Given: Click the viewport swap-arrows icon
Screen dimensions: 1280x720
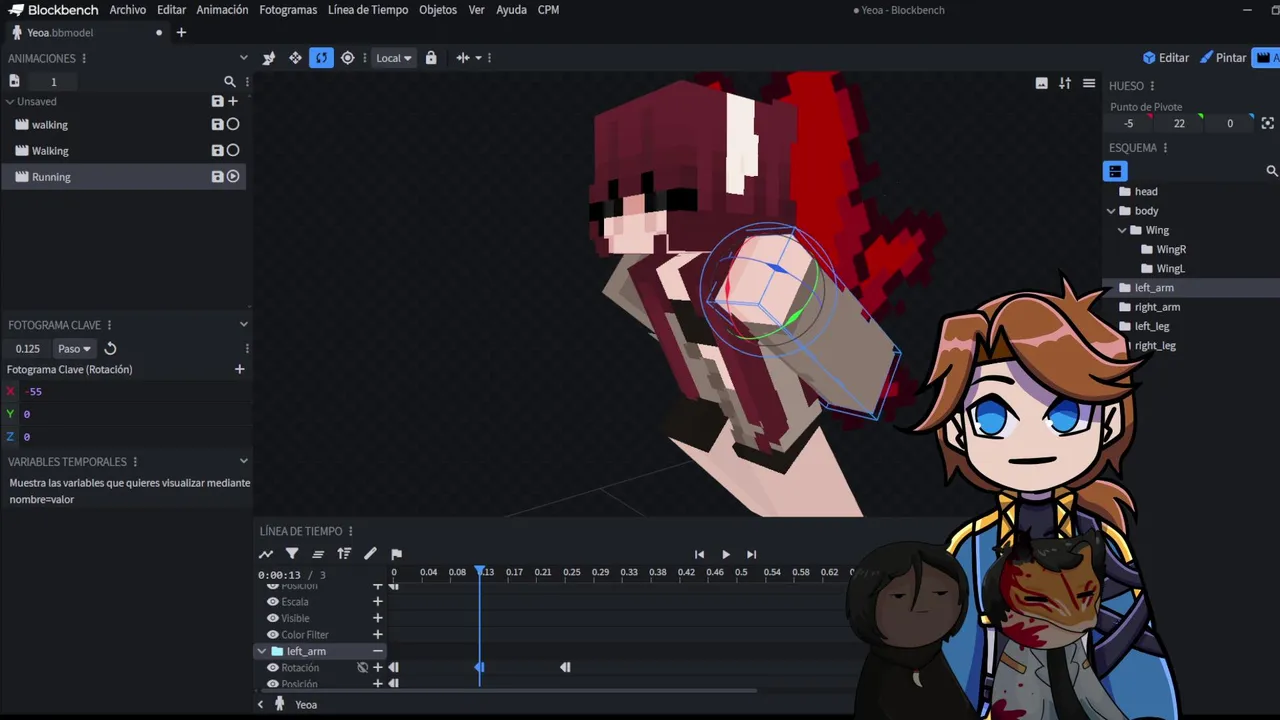Looking at the screenshot, I should click(x=1065, y=83).
